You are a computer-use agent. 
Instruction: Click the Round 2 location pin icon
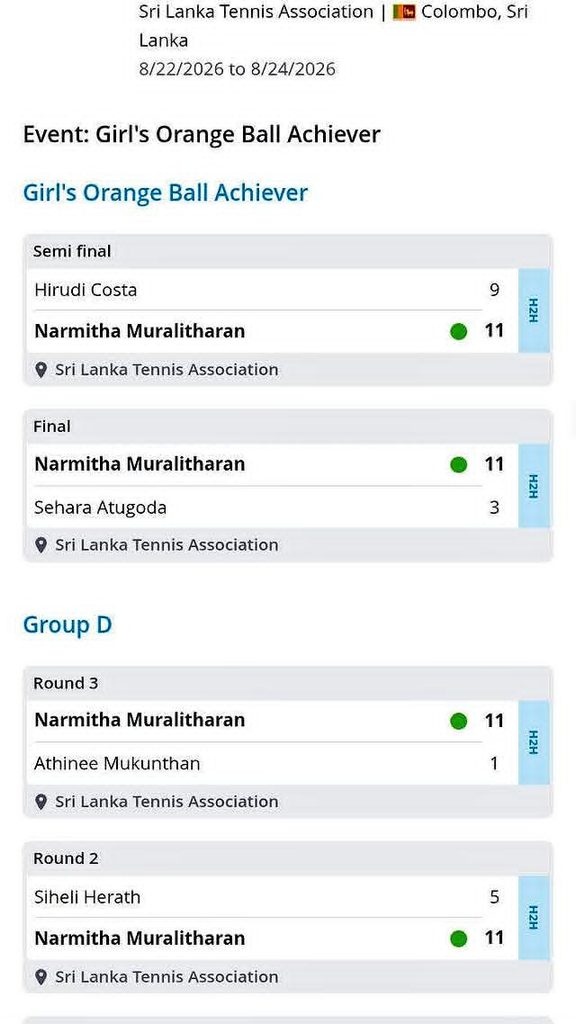(x=40, y=977)
